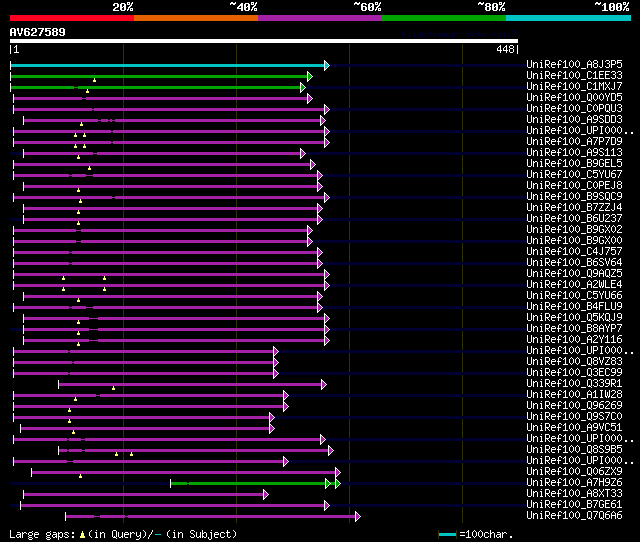Viewport: 640px width, 542px height.
Task: Select the UniRef100_B9GX00 label
Action: pyautogui.click(x=574, y=241)
